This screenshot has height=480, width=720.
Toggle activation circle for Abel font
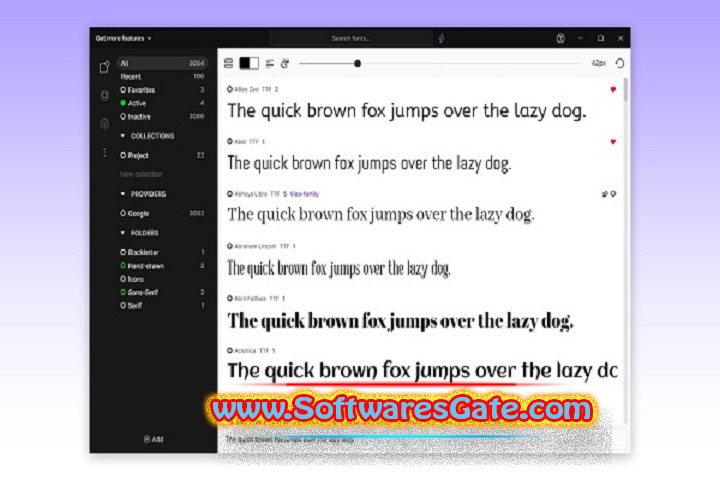point(230,141)
